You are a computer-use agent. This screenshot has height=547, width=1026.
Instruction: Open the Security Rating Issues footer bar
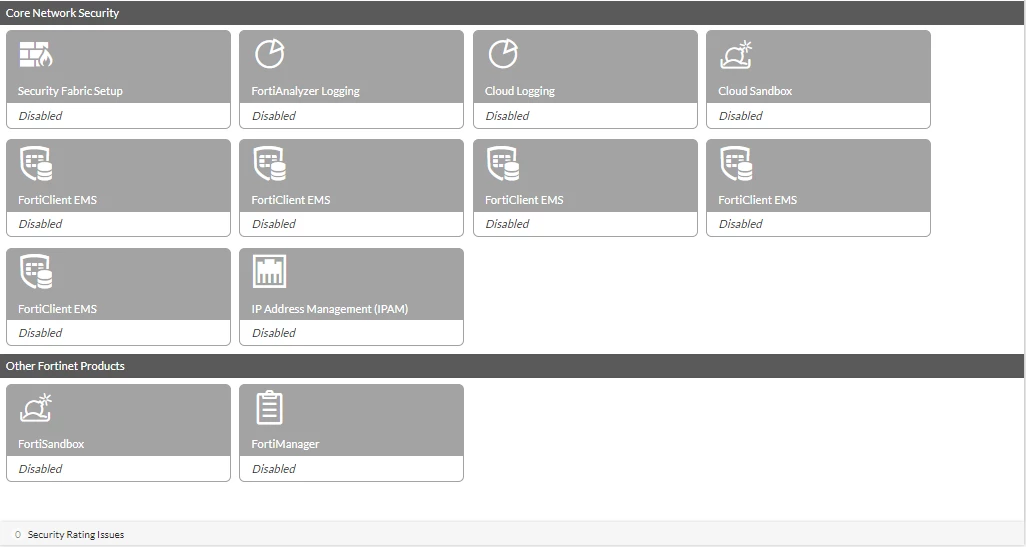[512, 535]
